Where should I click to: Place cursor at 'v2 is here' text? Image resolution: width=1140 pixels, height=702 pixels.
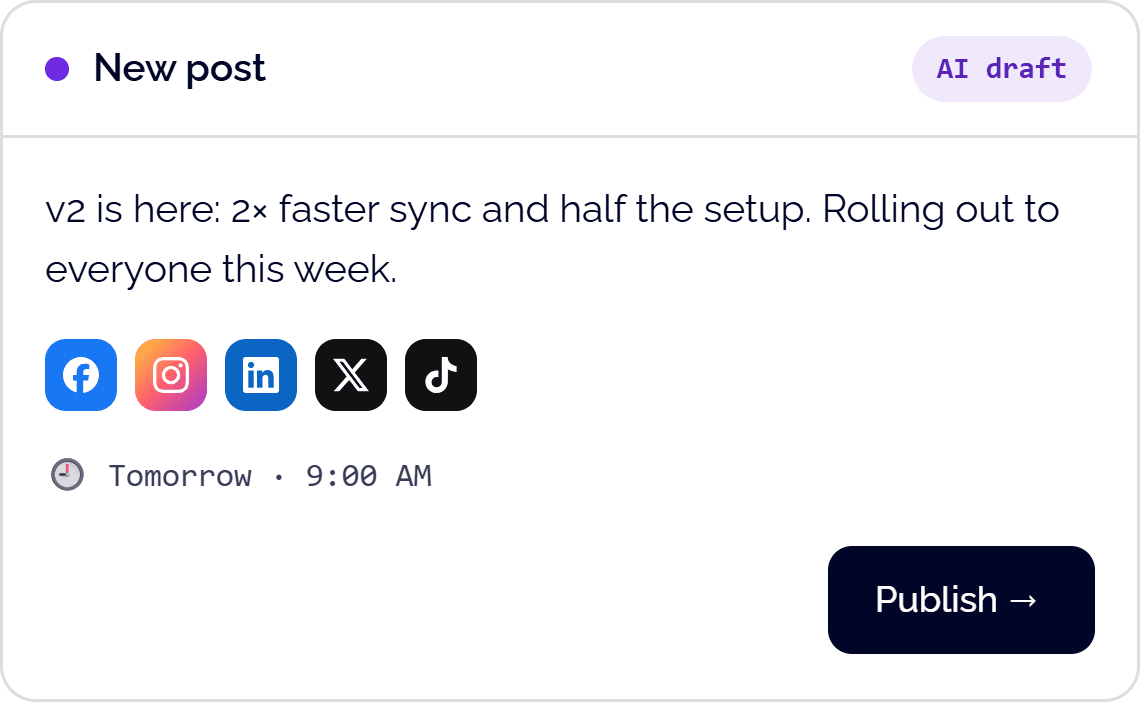point(132,209)
